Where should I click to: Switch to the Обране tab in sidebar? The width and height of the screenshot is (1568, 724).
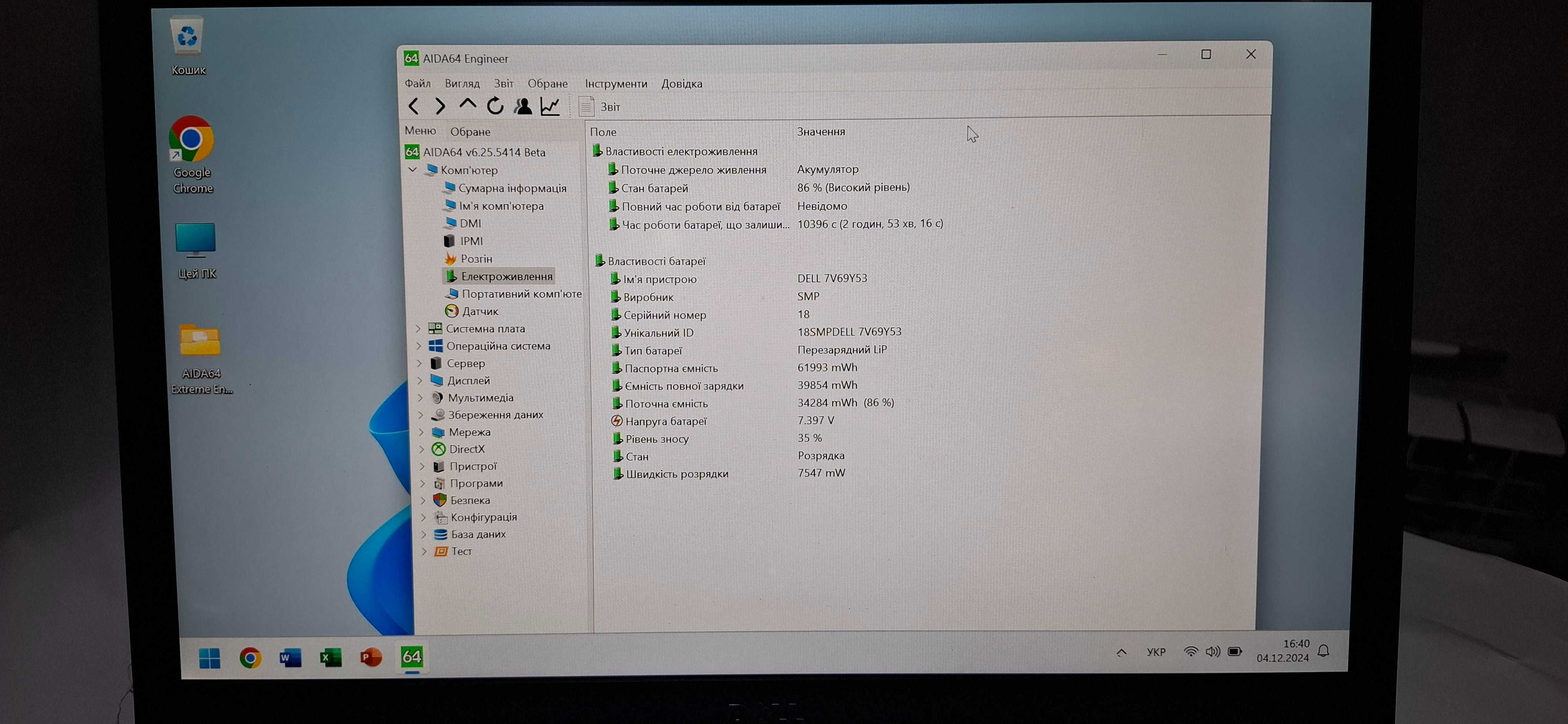pos(470,131)
